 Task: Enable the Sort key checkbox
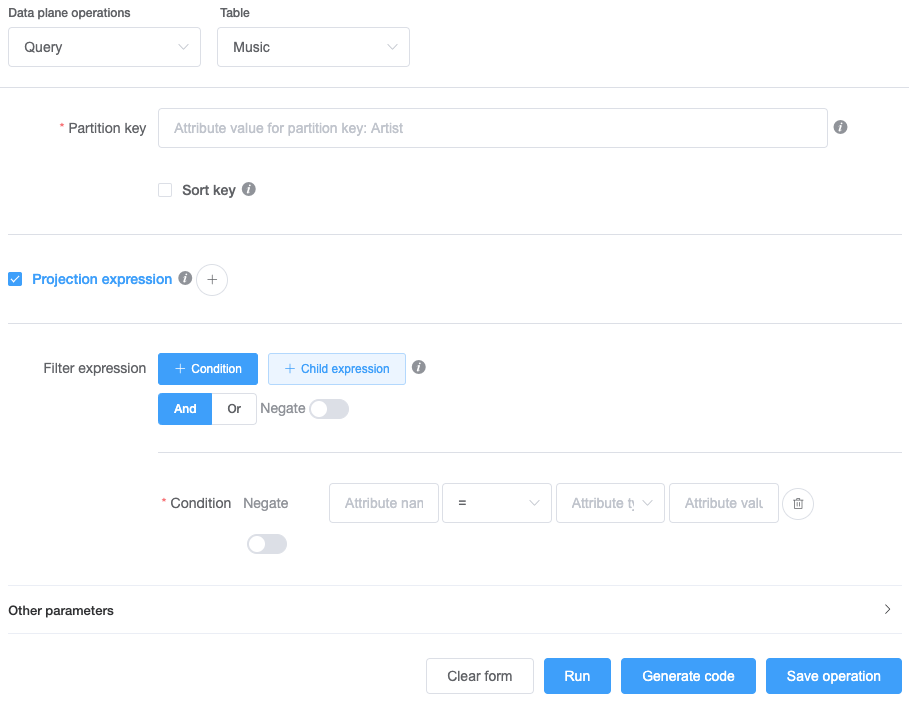[x=165, y=190]
